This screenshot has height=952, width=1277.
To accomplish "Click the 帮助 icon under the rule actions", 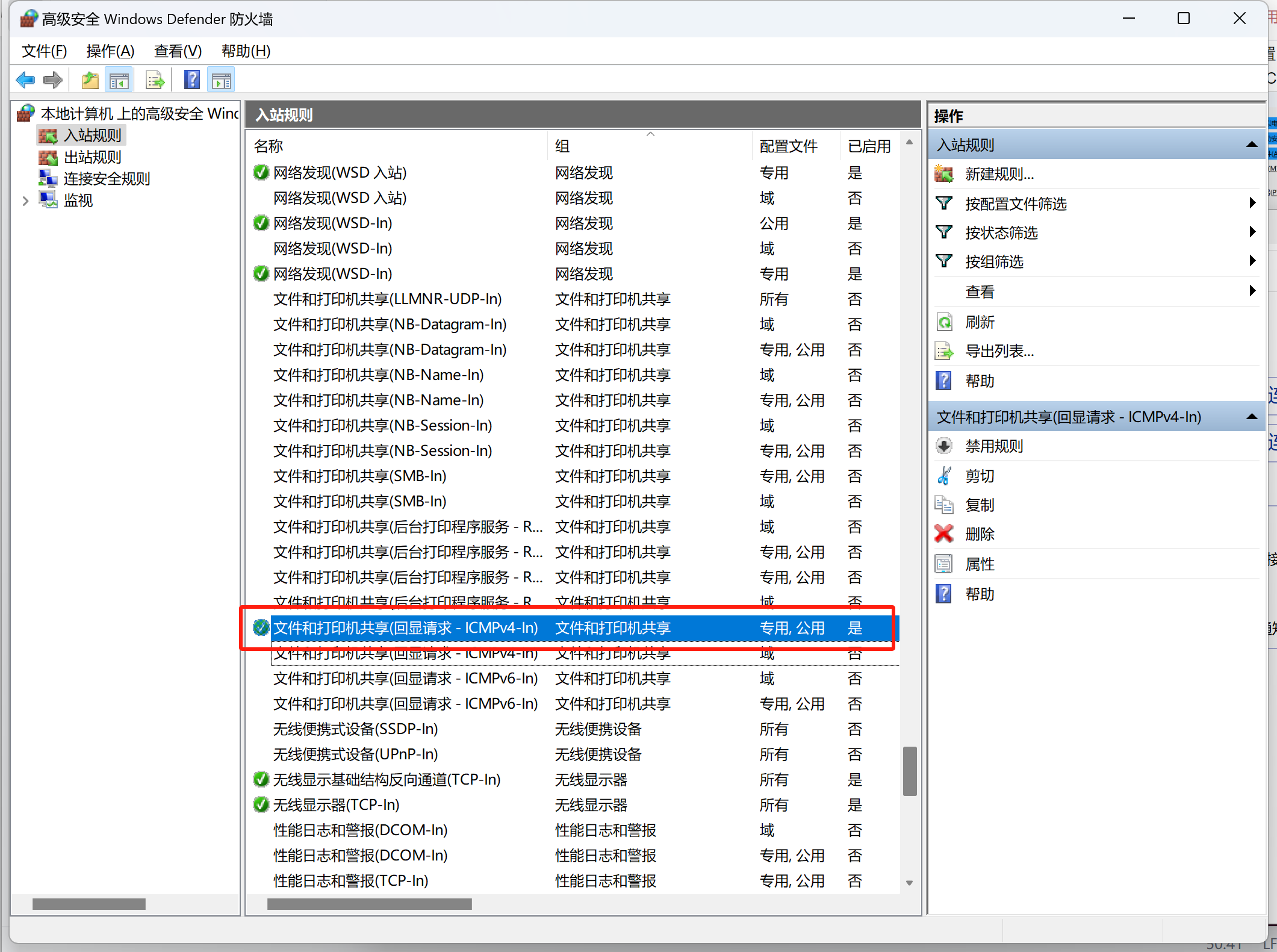I will [x=943, y=594].
